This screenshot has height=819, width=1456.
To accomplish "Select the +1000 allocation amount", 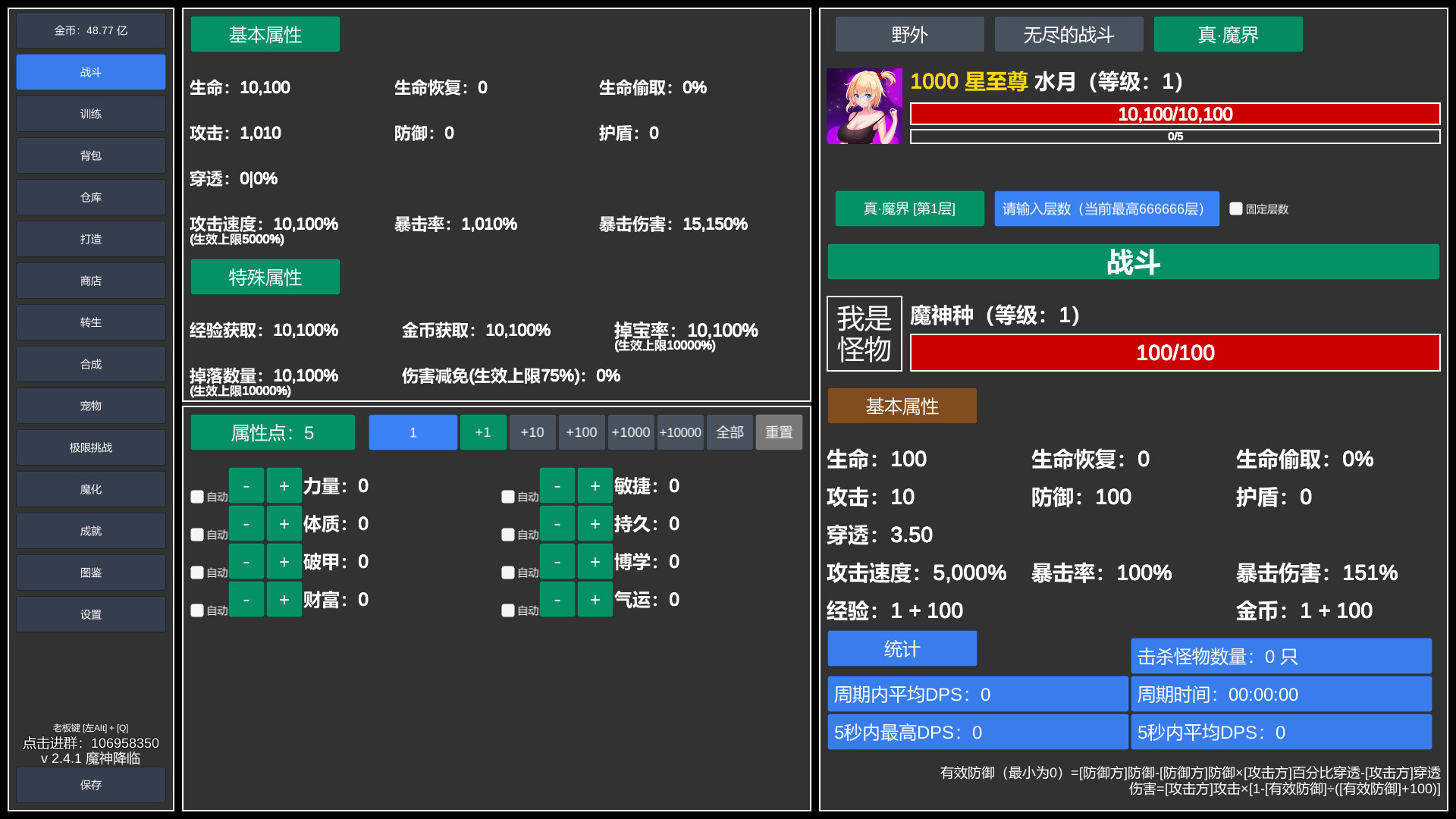I will click(631, 432).
